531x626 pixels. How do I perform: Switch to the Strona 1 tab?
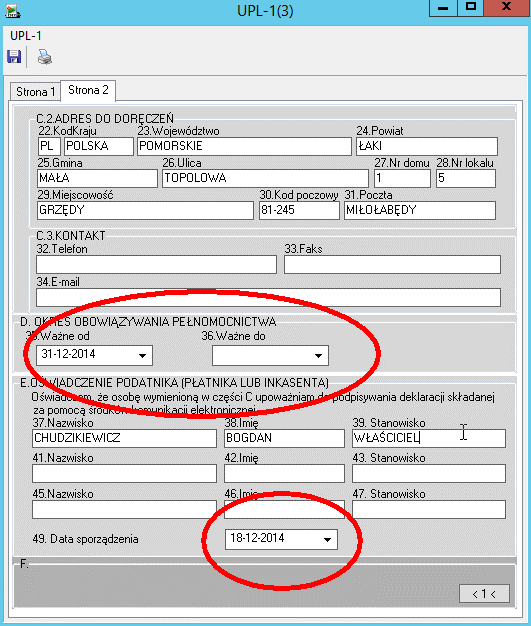[35, 92]
